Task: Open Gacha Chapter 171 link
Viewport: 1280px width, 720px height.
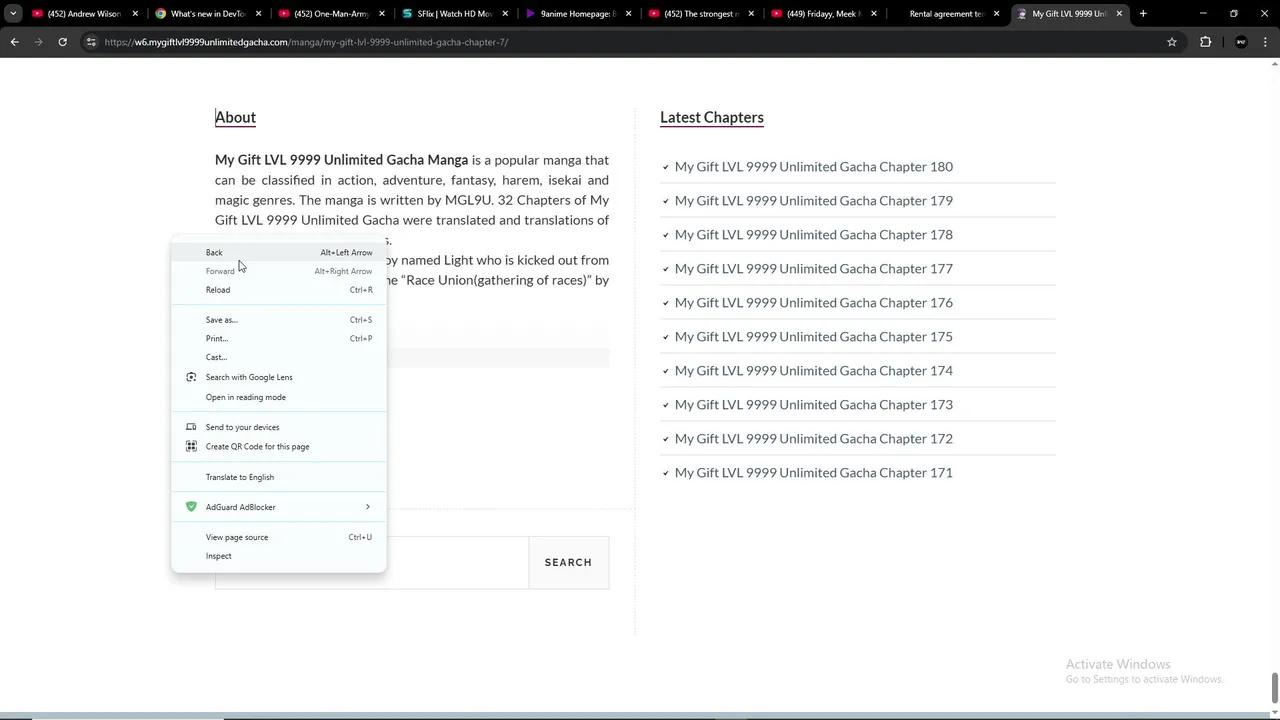Action: [x=814, y=473]
